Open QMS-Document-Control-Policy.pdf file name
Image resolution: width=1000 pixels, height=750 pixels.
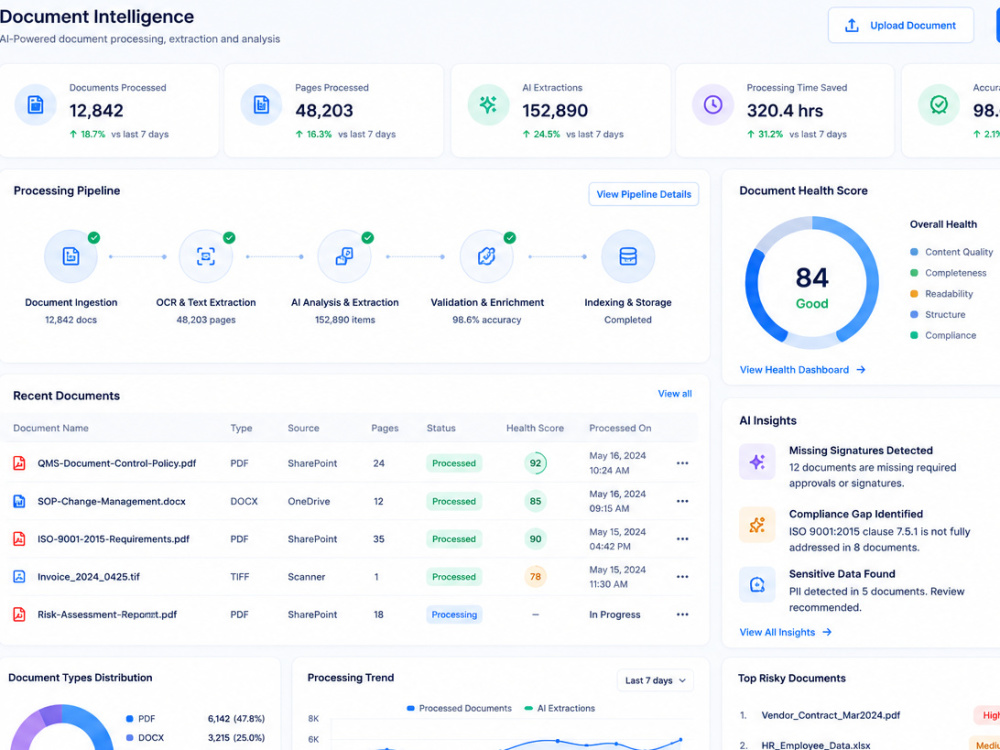click(x=117, y=463)
